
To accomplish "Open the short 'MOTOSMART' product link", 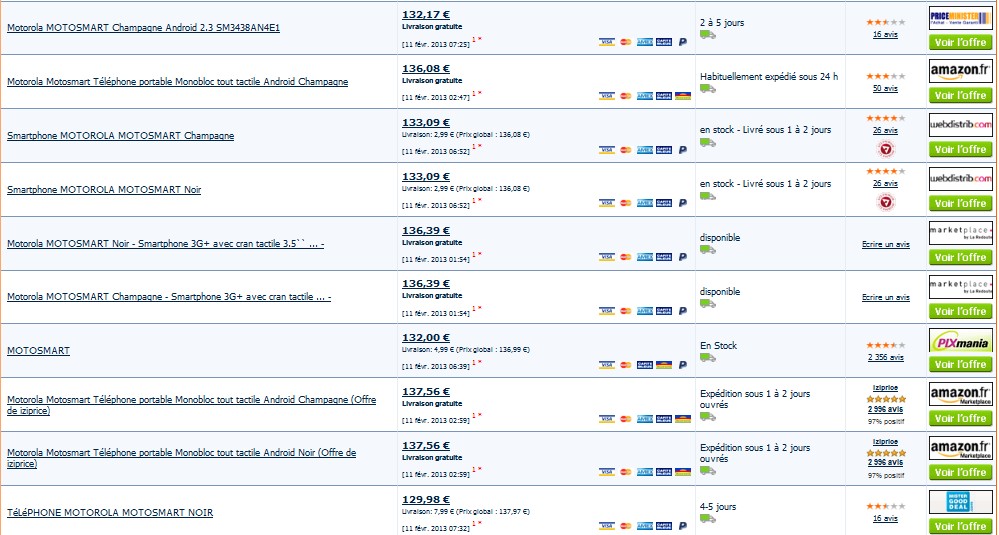I will [38, 351].
